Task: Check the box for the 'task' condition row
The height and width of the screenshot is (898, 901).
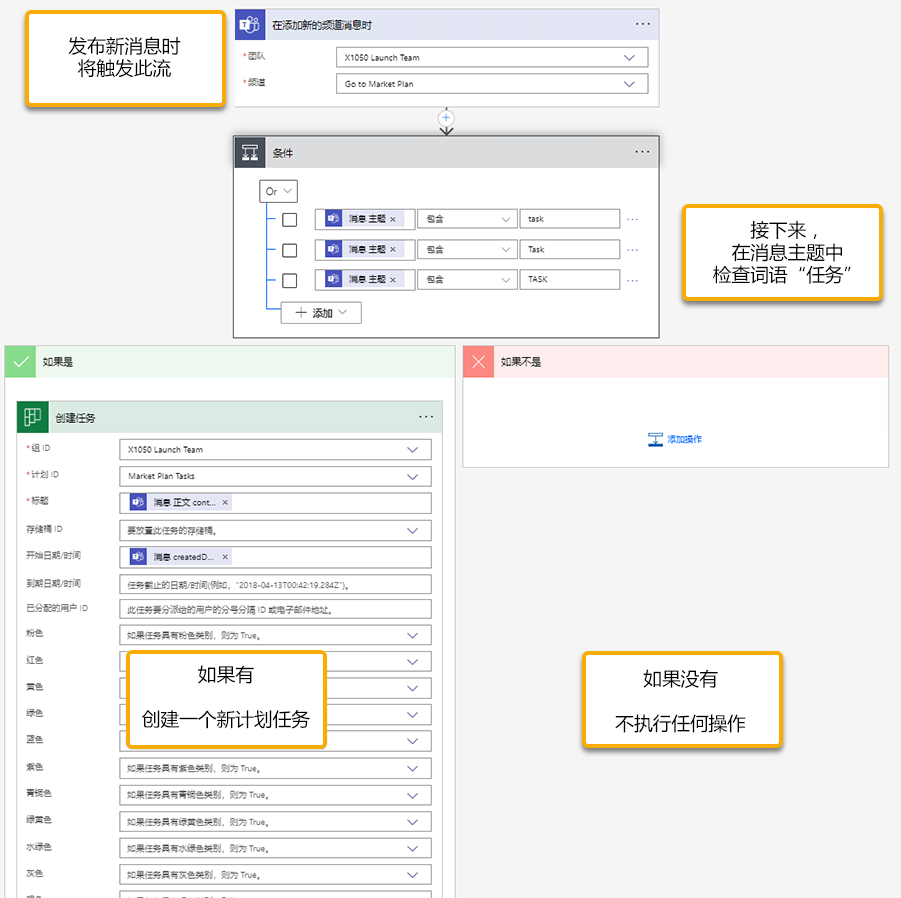Action: pos(290,220)
